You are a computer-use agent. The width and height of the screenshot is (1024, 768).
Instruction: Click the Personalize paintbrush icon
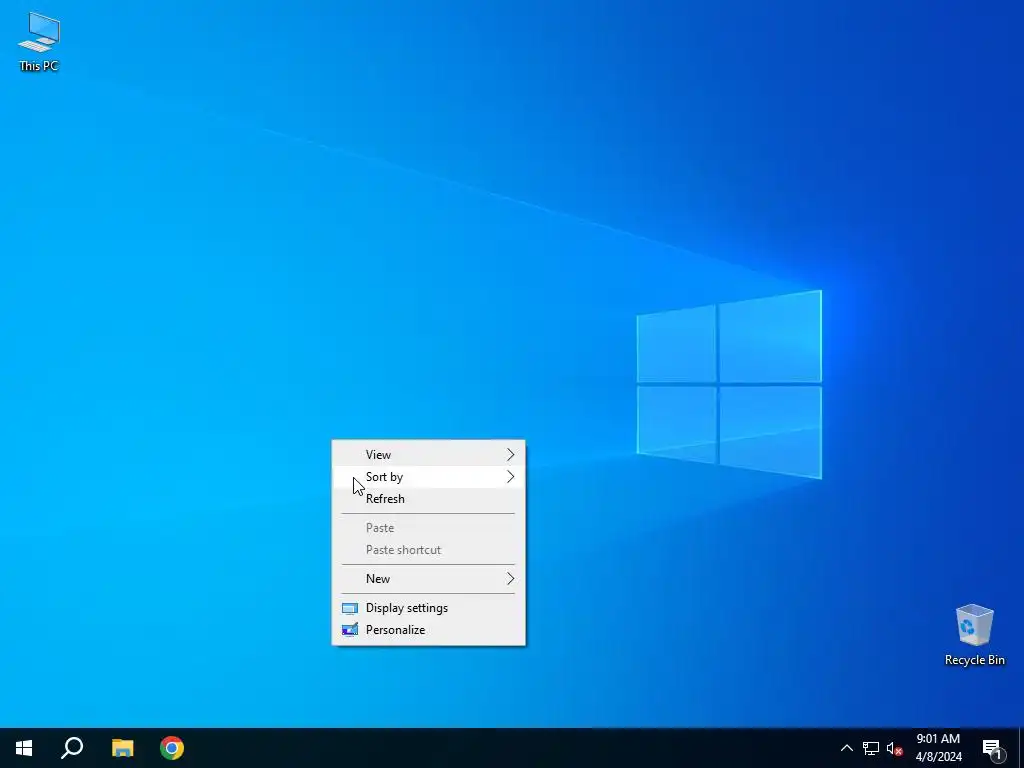pos(350,630)
